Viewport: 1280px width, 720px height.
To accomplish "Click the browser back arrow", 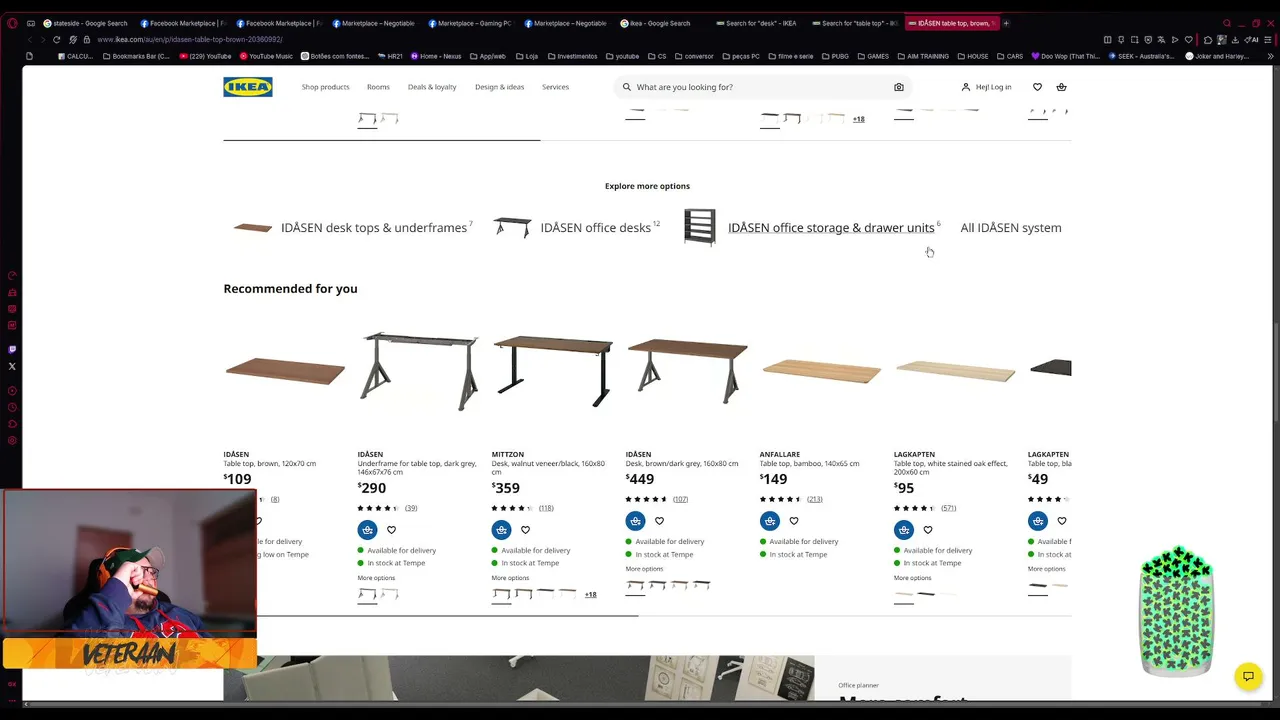I will click(30, 39).
